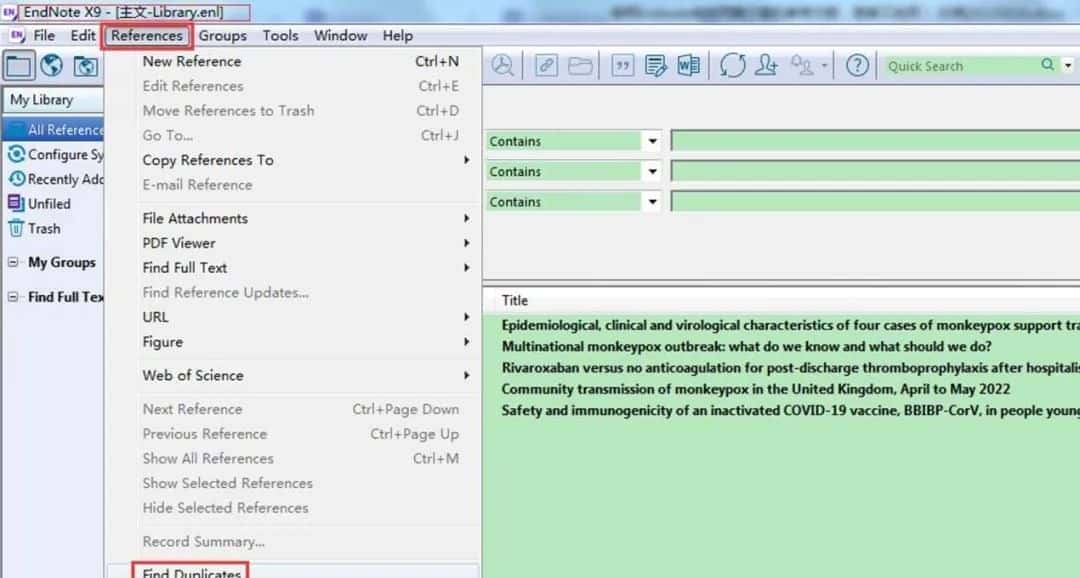Click the Local Library Mode icon
The width and height of the screenshot is (1080, 578).
tap(20, 66)
